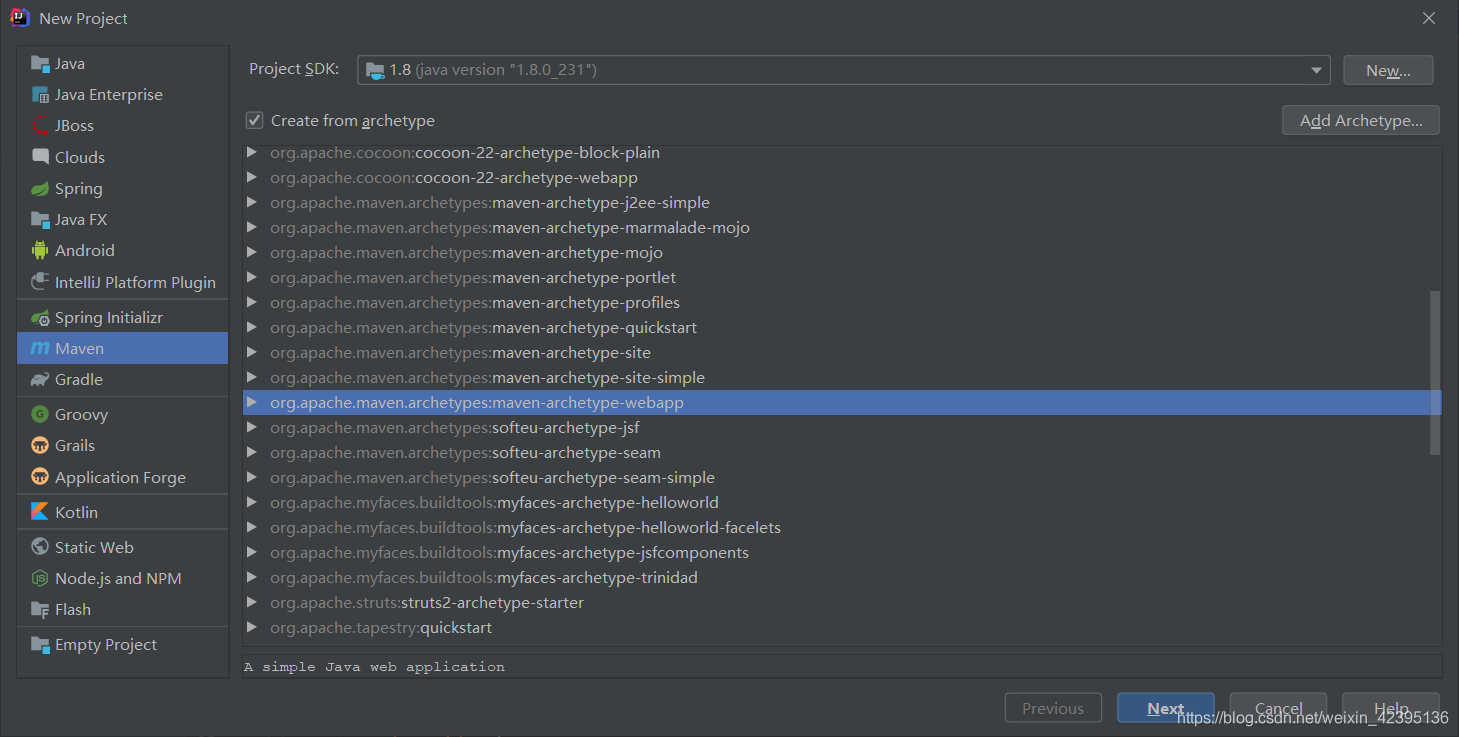
Task: Click the Previous button
Action: click(x=1053, y=708)
